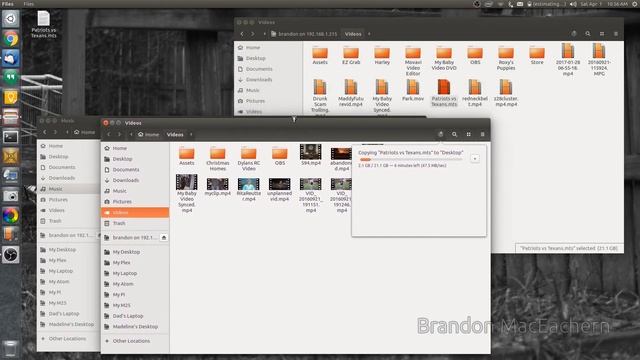Click the copy progress bar in the popover
Viewport: 640px width, 360px height.
(x=411, y=160)
